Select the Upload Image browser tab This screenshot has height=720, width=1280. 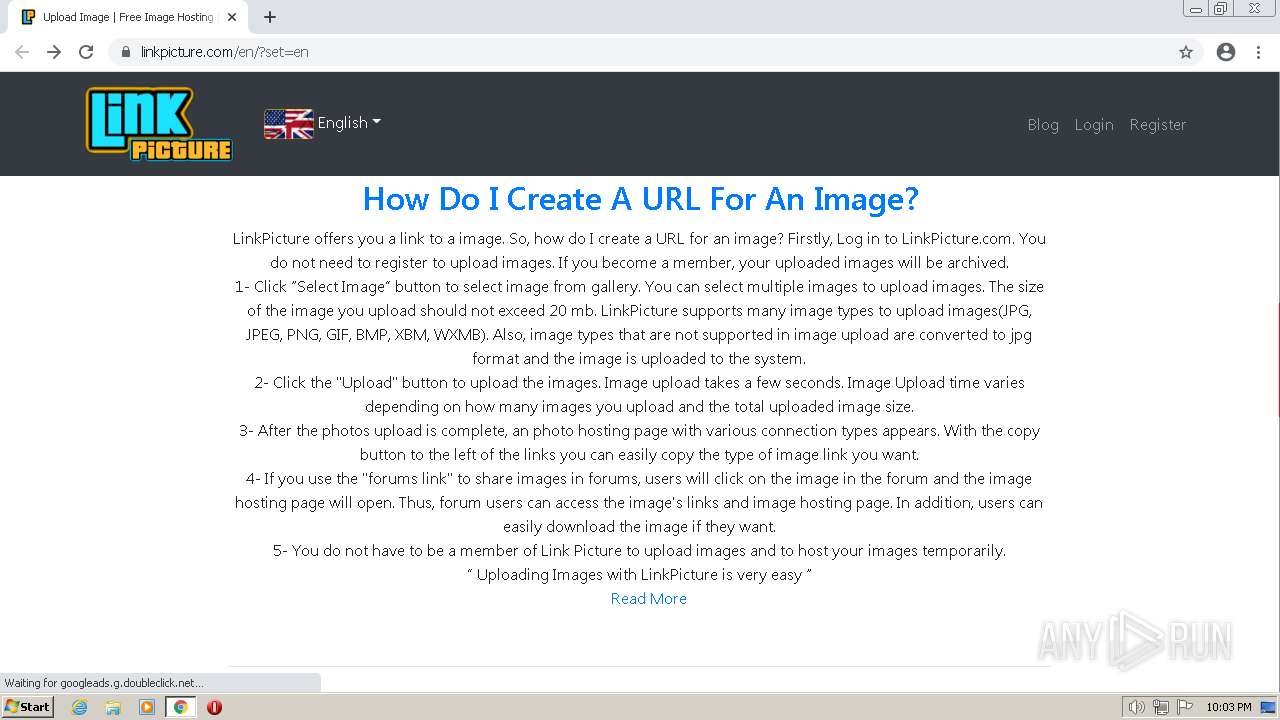tap(128, 17)
